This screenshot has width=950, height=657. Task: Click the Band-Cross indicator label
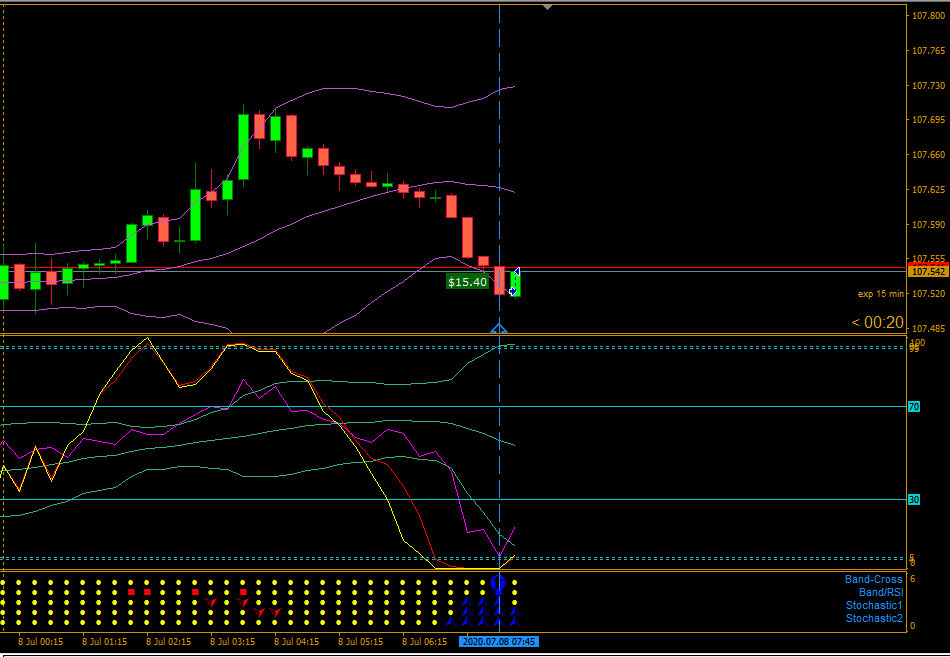point(874,579)
